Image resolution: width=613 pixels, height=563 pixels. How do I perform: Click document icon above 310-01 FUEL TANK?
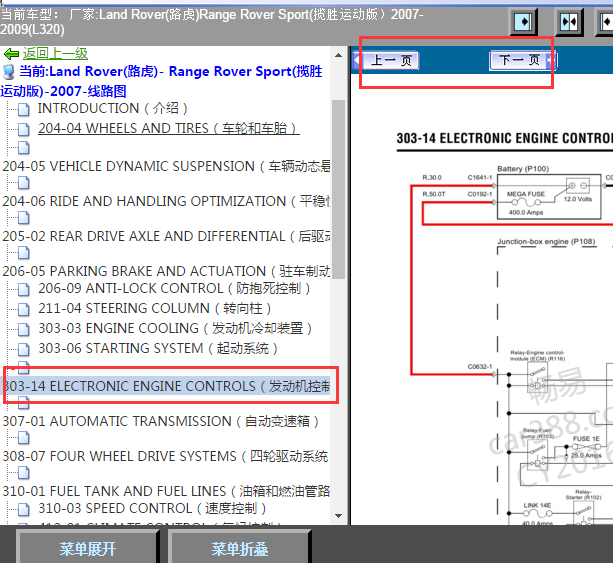click(23, 473)
